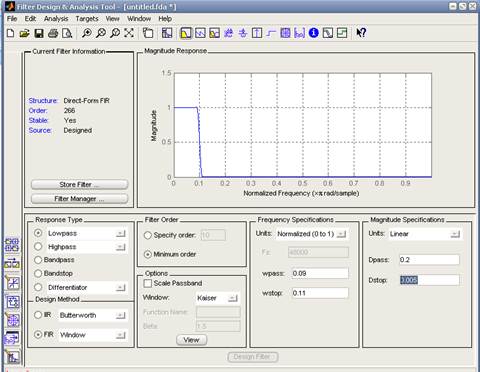Open the File menu

12,19
